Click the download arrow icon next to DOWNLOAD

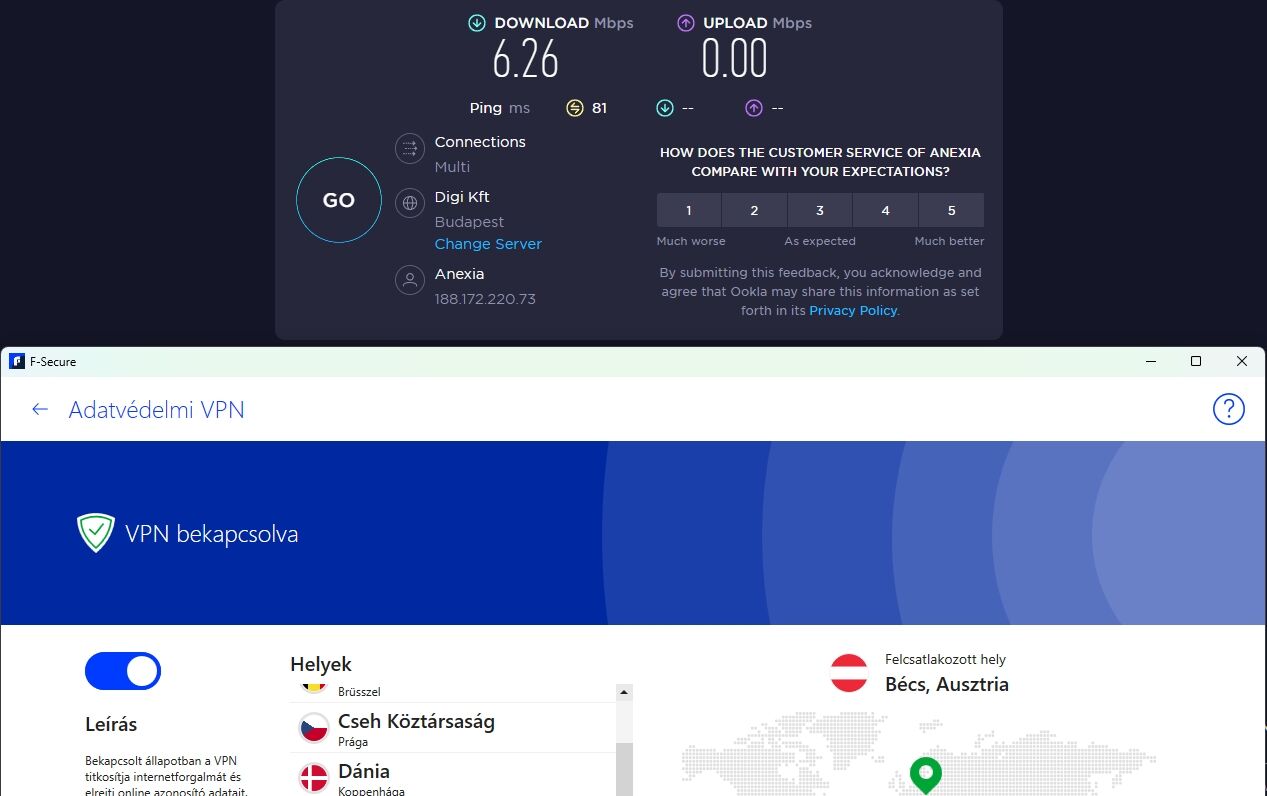tap(477, 23)
